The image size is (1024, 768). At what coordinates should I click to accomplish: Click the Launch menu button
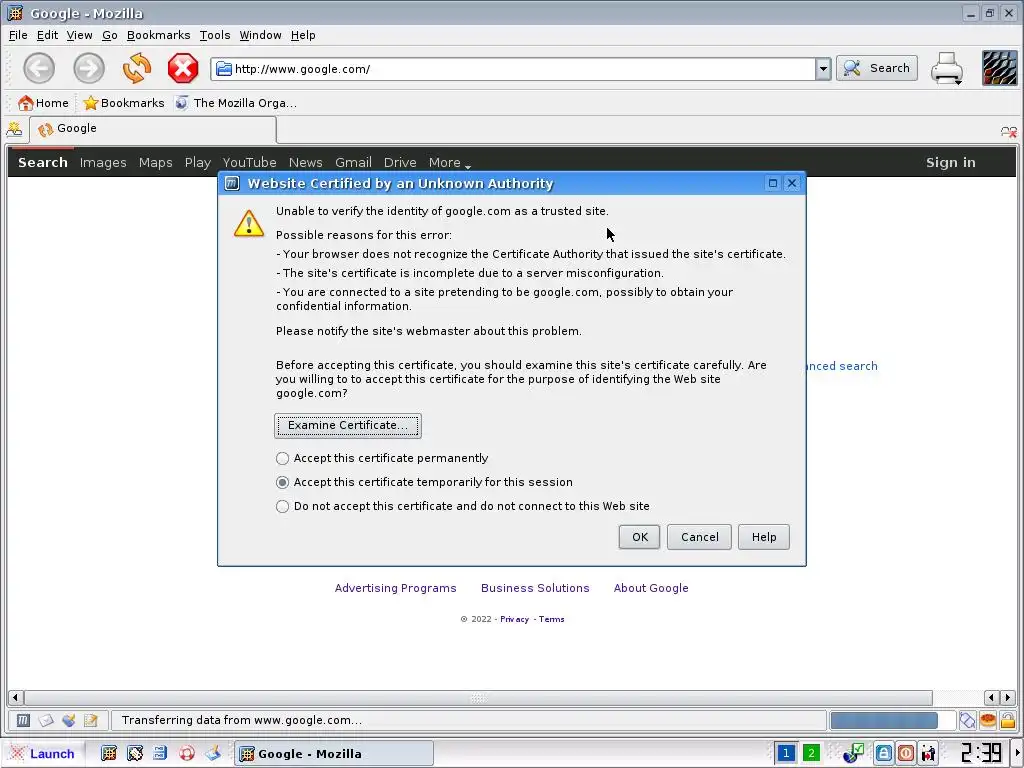click(x=42, y=754)
